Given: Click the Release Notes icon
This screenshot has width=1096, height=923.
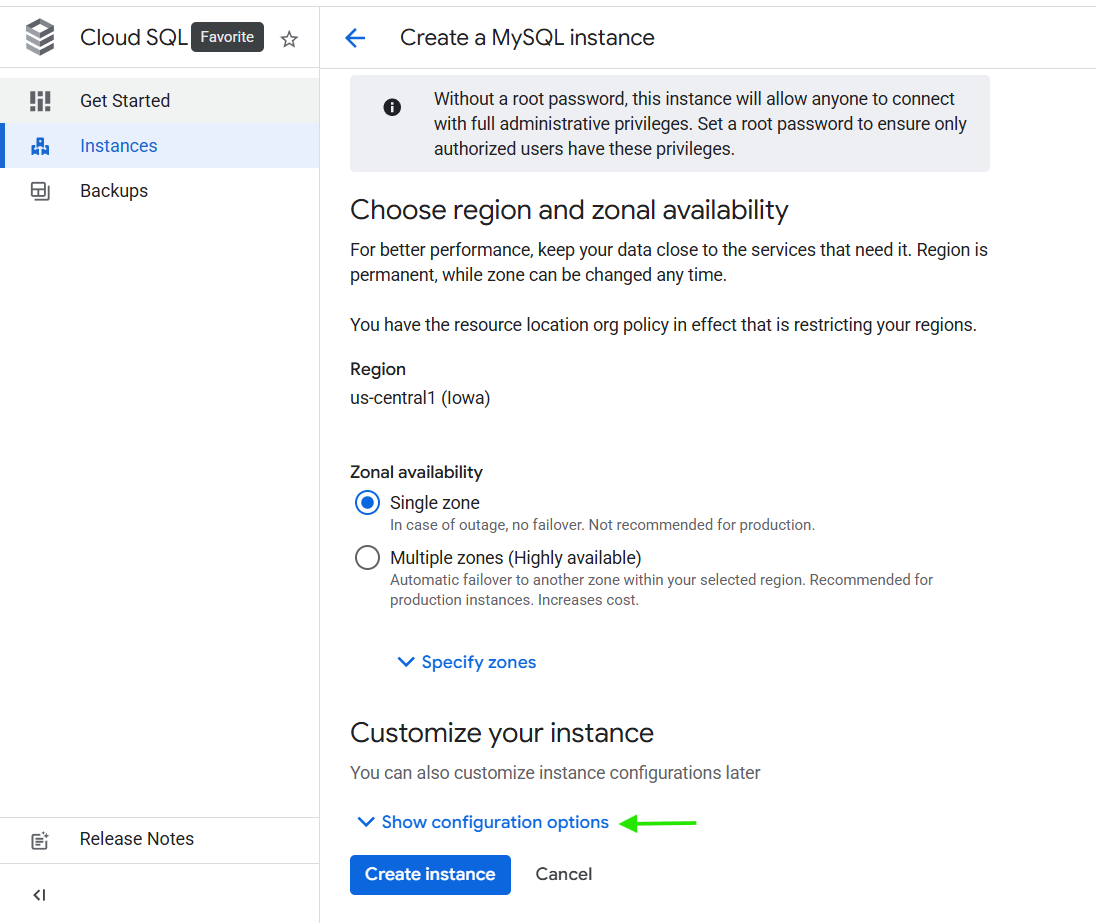Looking at the screenshot, I should [x=40, y=840].
